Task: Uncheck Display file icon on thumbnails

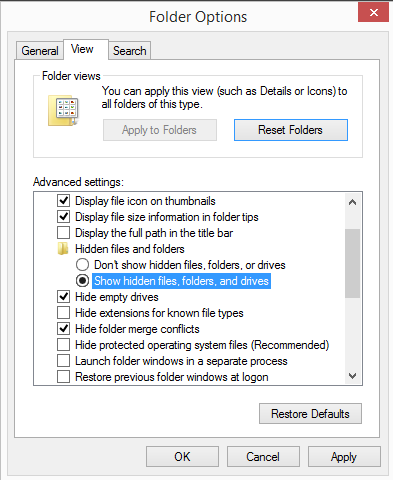Action: [63, 201]
